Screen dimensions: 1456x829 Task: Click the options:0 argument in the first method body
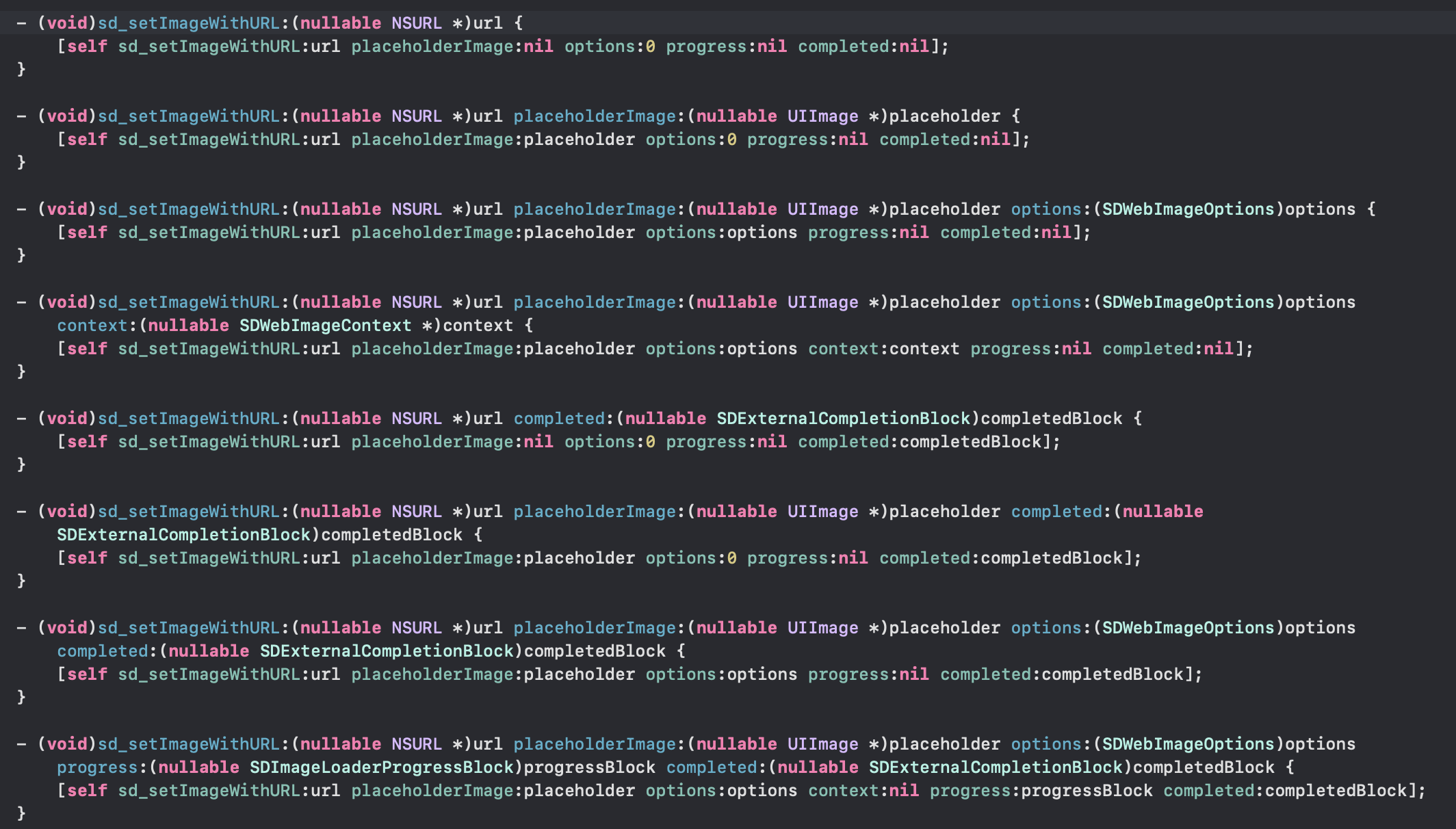(x=609, y=47)
